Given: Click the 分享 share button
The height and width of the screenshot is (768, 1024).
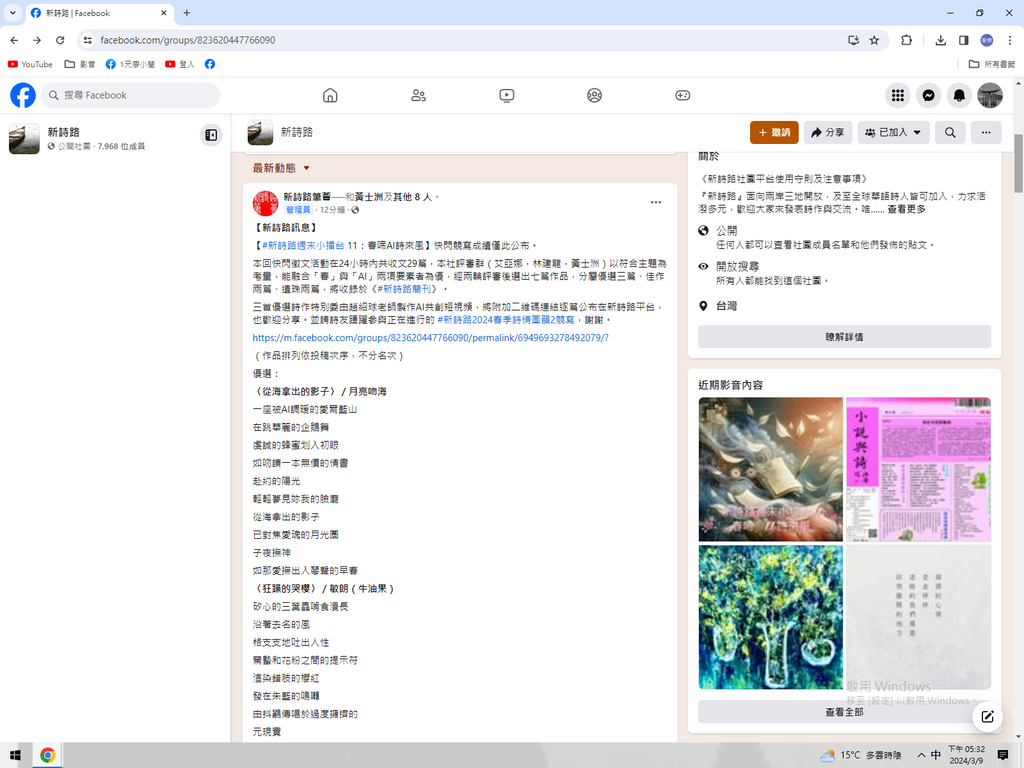Looking at the screenshot, I should pos(827,132).
